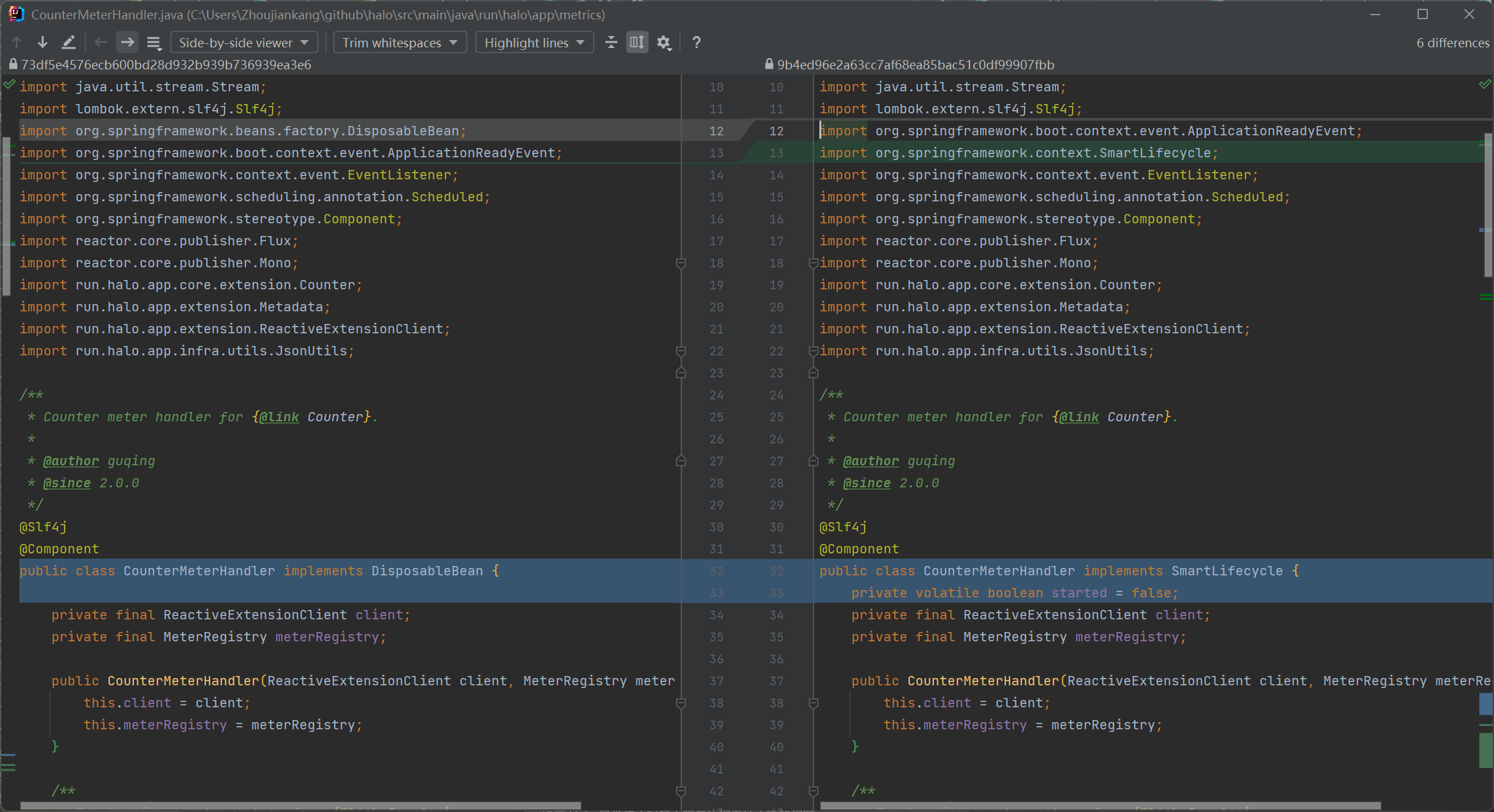Click @author tag in left pane
This screenshot has width=1494, height=812.
[71, 461]
